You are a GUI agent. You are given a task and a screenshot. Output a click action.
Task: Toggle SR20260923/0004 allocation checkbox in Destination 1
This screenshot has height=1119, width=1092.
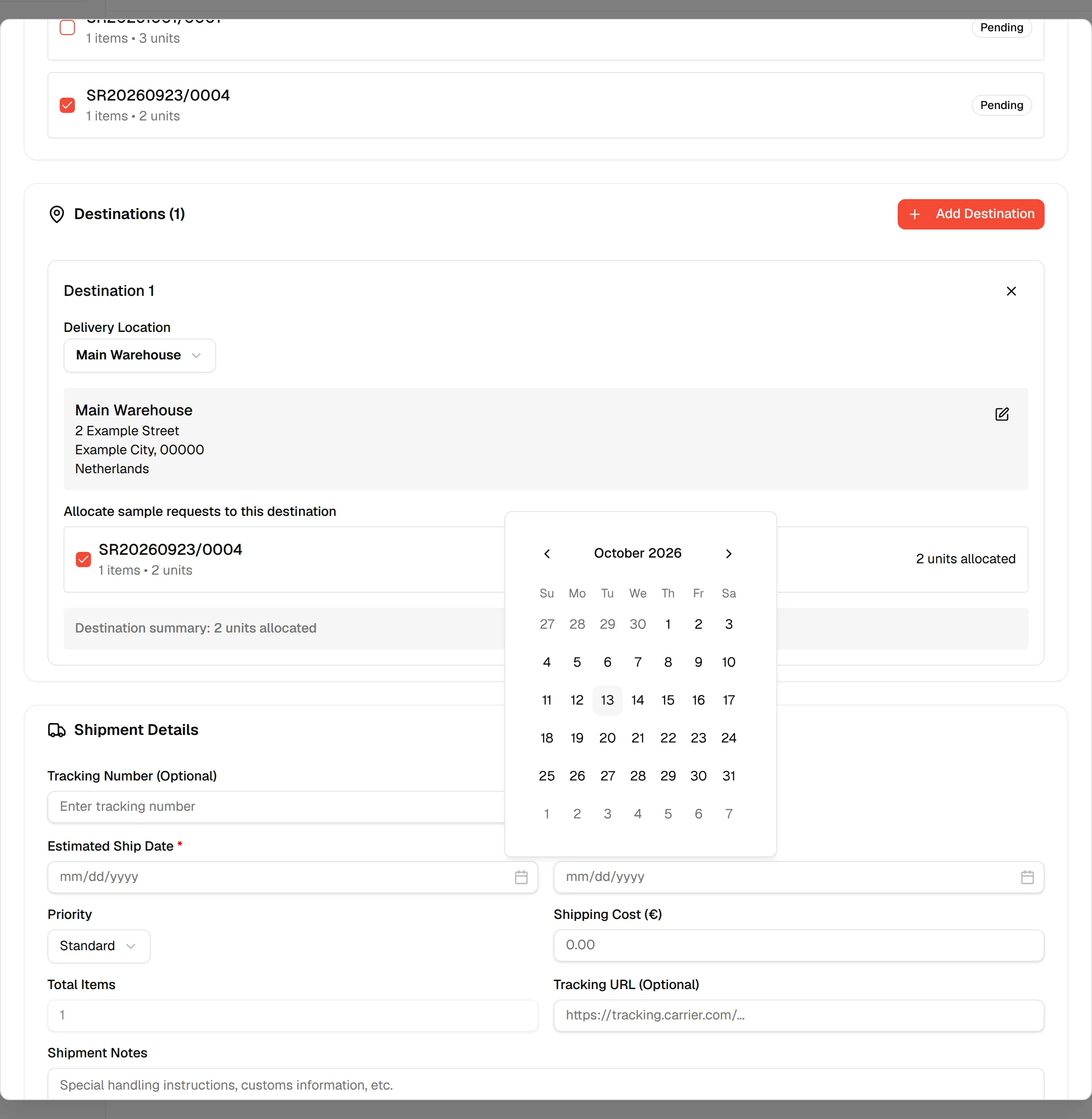[83, 559]
